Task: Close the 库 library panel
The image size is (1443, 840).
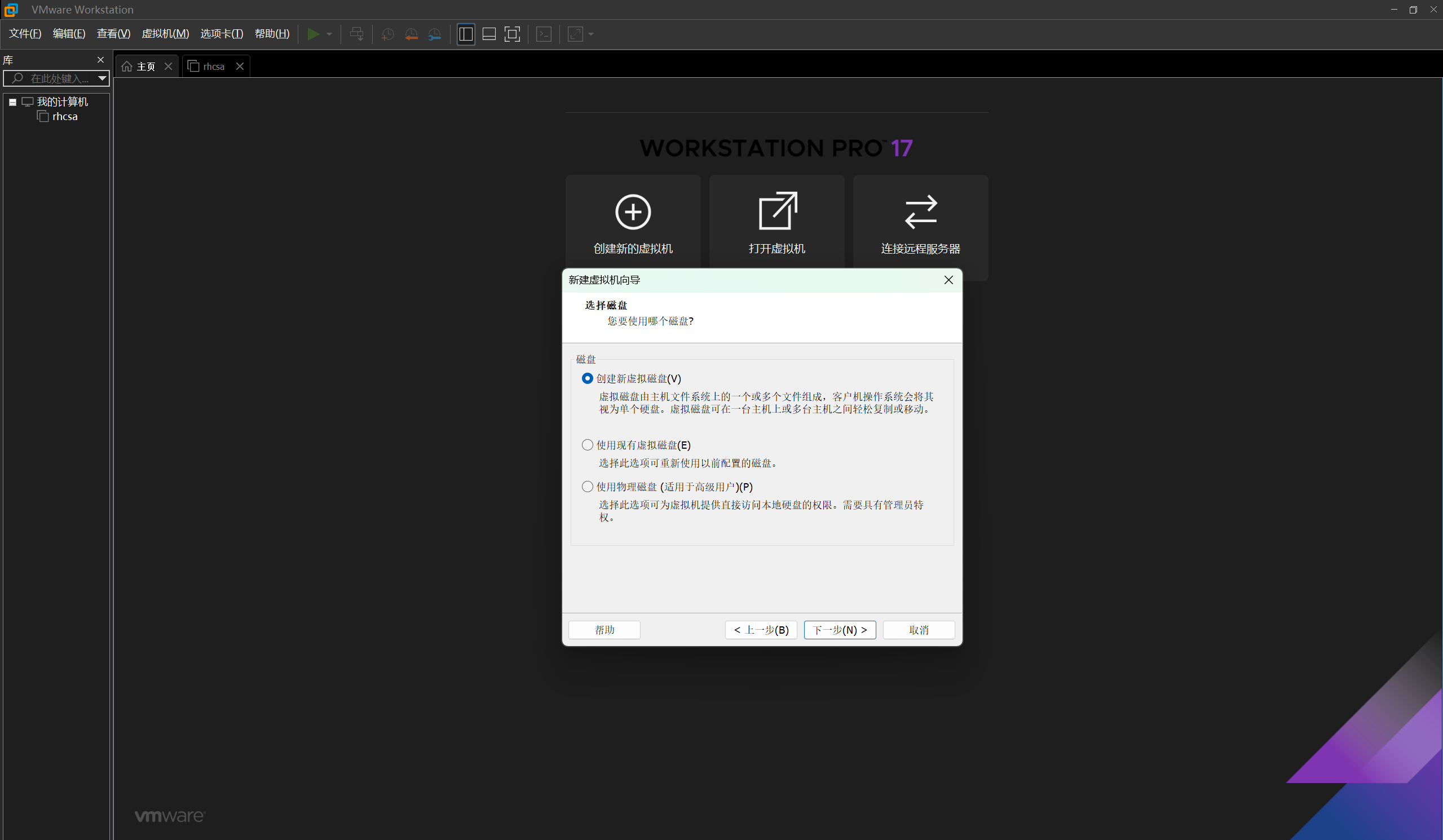Action: [x=101, y=60]
